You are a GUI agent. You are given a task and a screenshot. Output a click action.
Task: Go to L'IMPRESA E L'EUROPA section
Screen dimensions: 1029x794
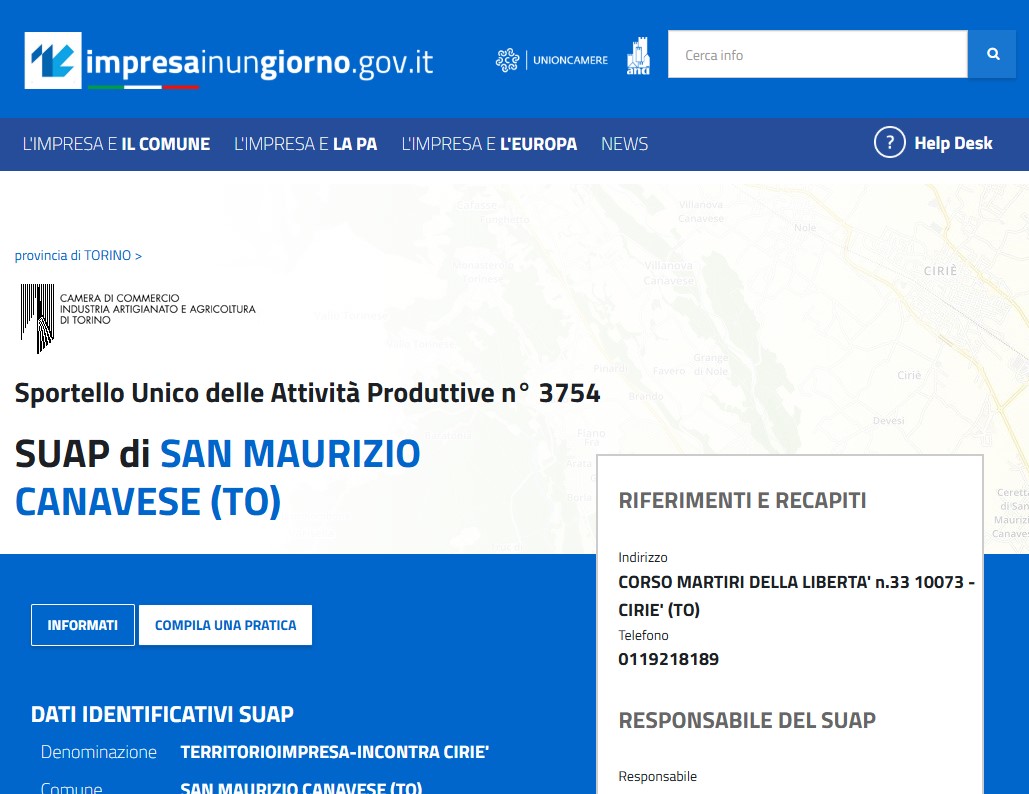point(489,144)
